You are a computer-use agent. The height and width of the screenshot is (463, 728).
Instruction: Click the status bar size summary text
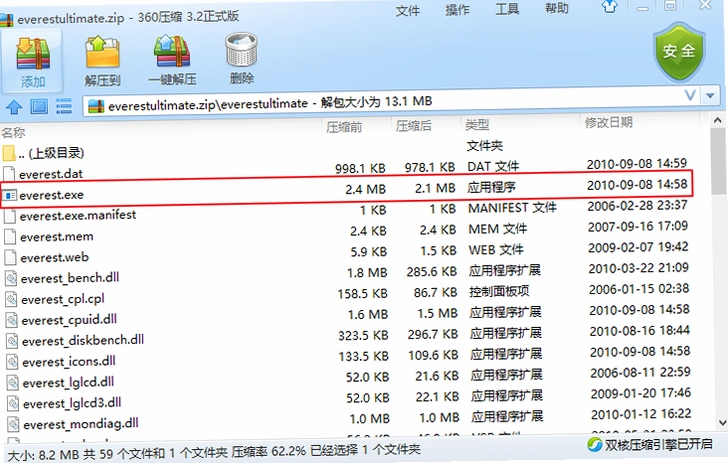tap(214, 451)
